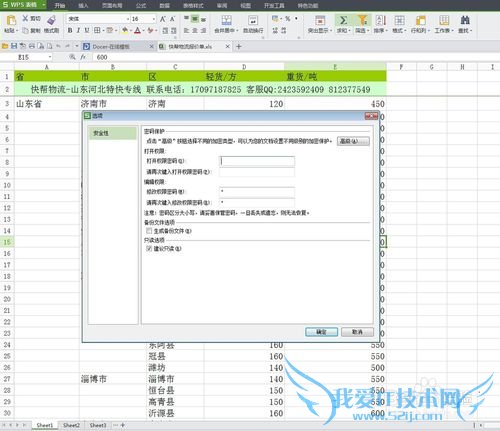This screenshot has height=431, width=500.
Task: Uncheck the recommend read-only (建议只读) checkbox
Action: tap(149, 248)
